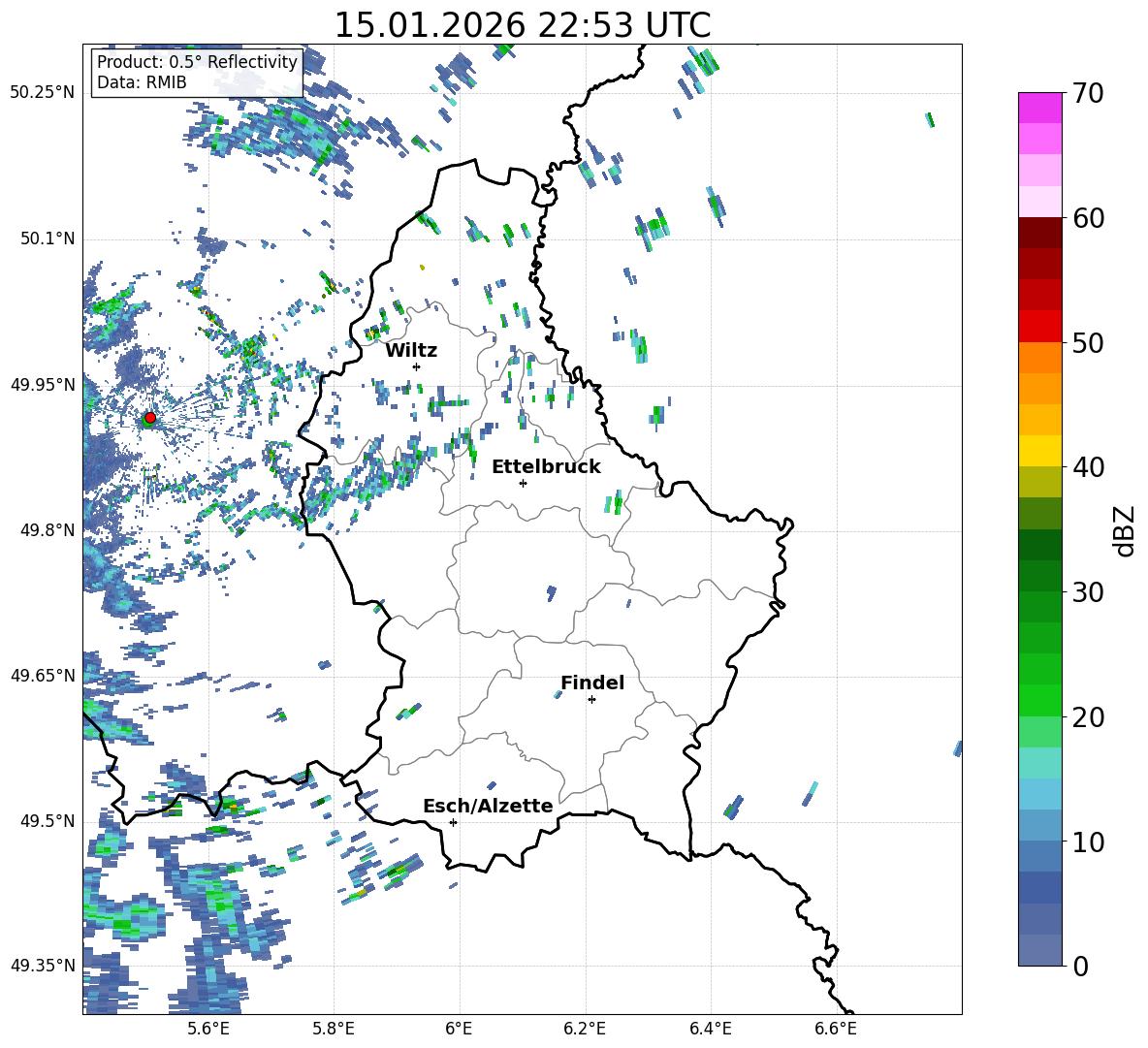
Task: Click the 6.2°E longitude label
Action: 585,1029
